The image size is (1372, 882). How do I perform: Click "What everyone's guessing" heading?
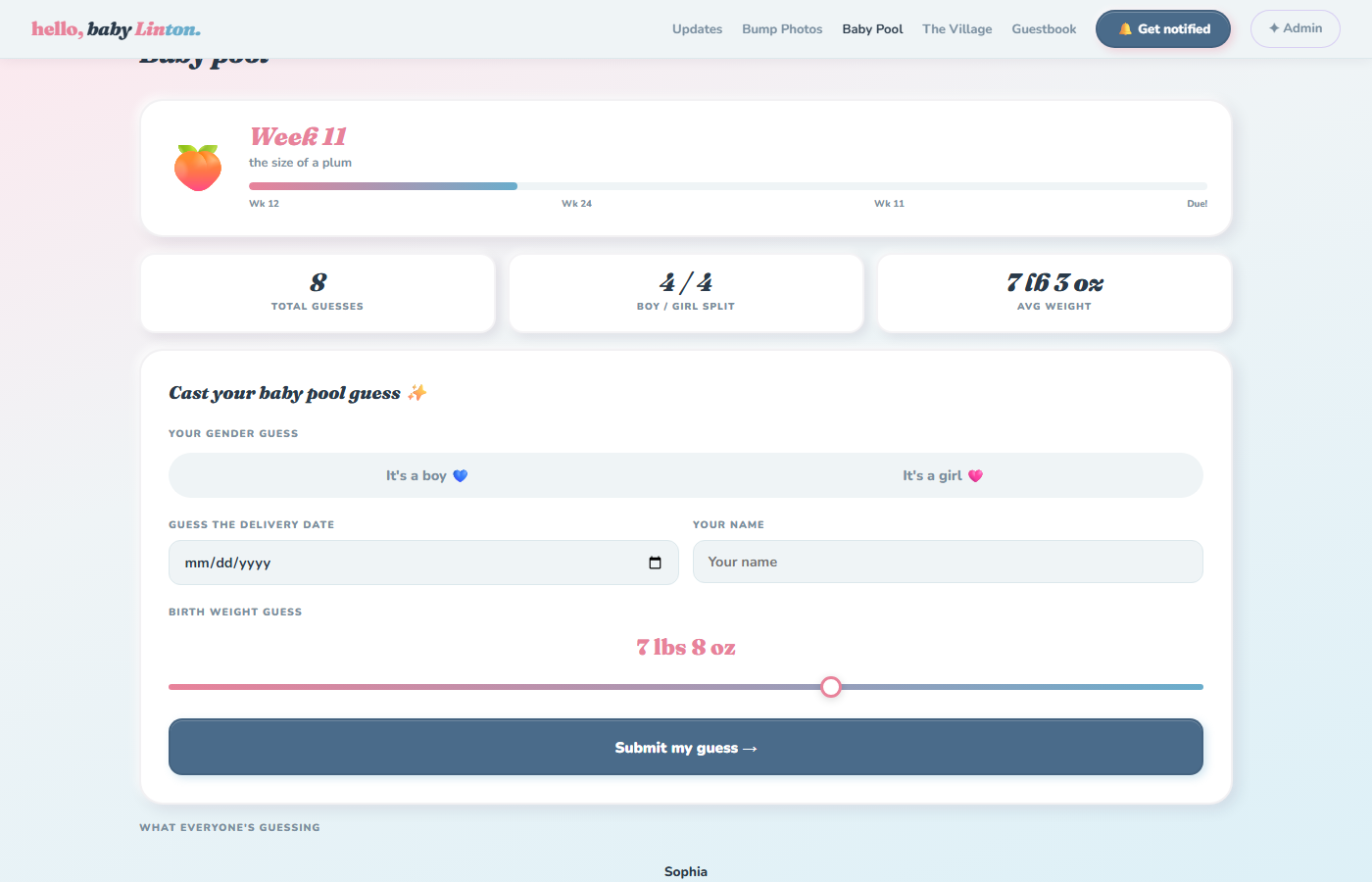coord(229,827)
